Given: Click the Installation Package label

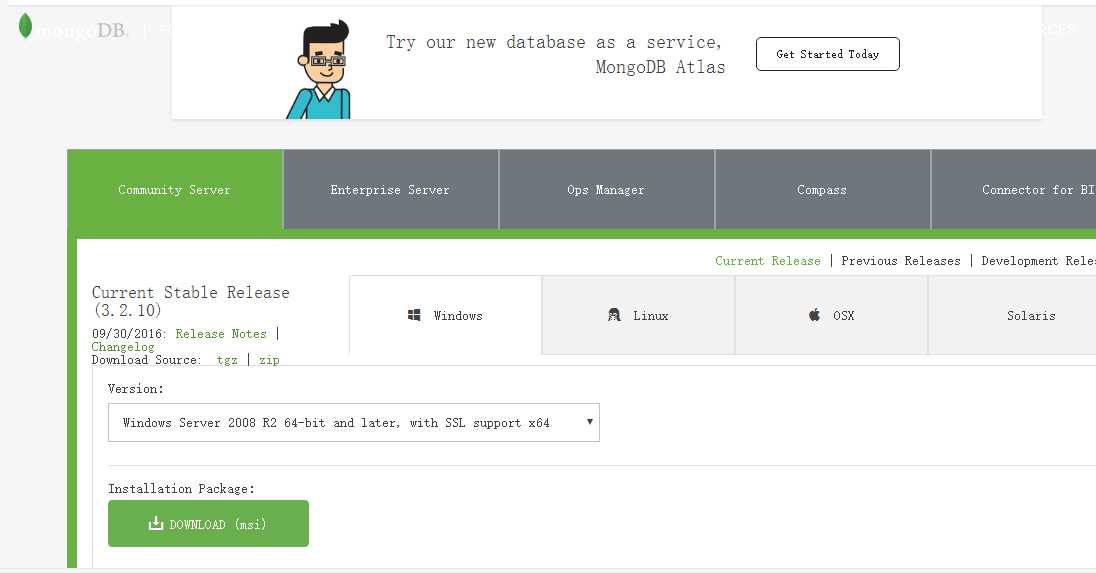Looking at the screenshot, I should tap(182, 488).
